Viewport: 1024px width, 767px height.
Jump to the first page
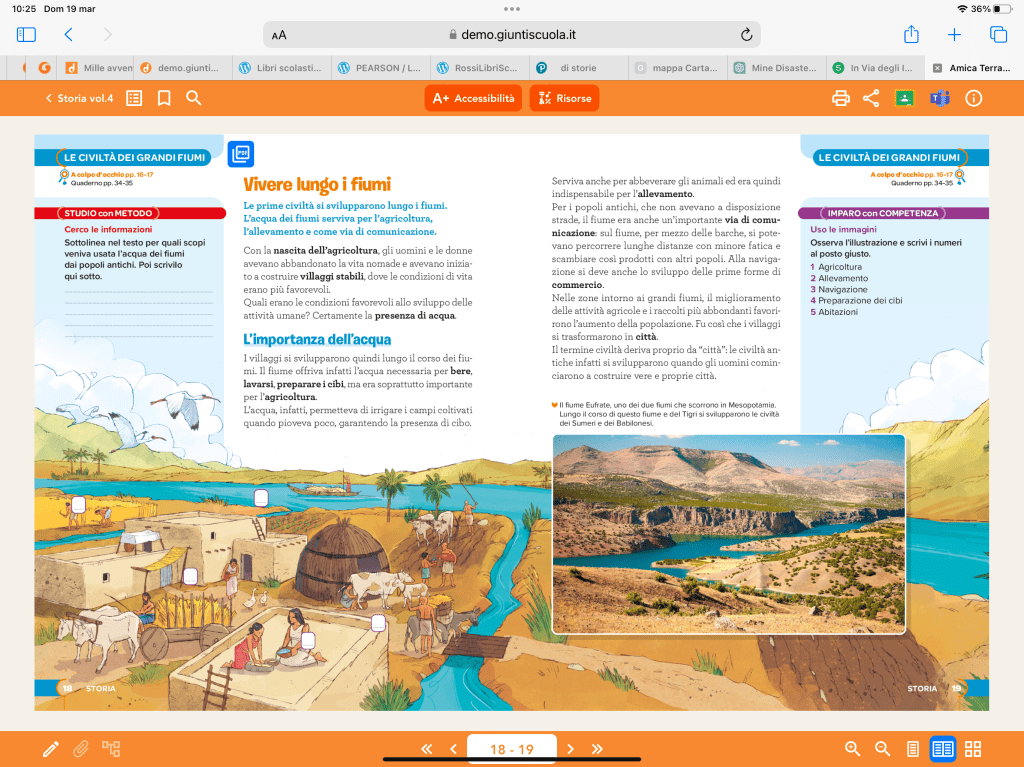point(426,749)
